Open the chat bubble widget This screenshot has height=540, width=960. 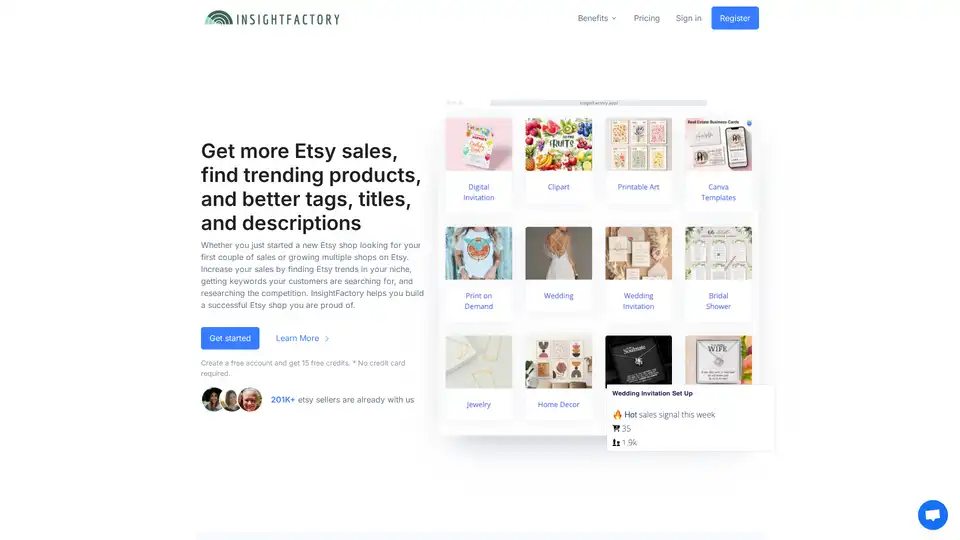click(x=932, y=514)
